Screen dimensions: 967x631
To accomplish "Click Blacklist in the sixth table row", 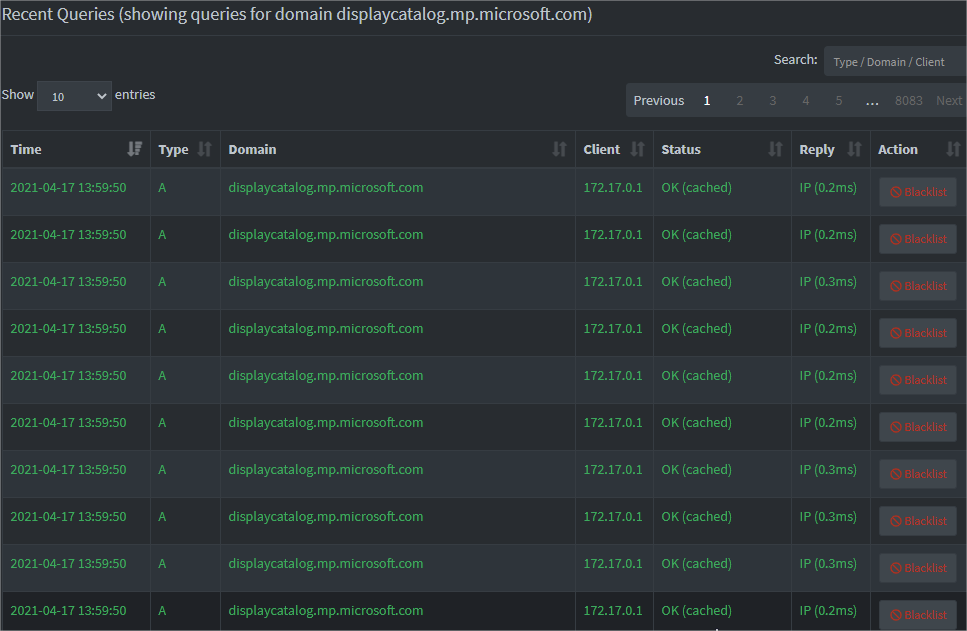I will point(918,427).
